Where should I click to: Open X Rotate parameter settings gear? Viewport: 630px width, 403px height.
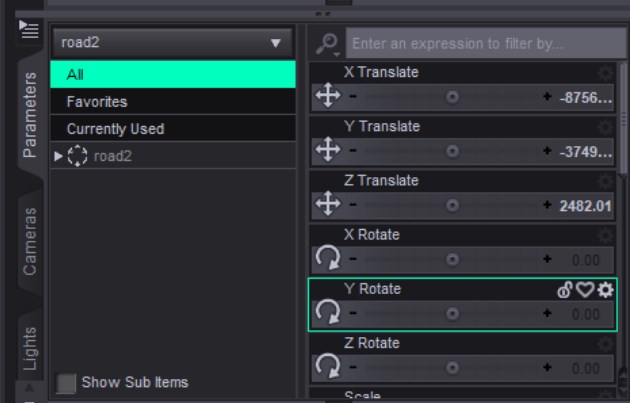point(605,235)
